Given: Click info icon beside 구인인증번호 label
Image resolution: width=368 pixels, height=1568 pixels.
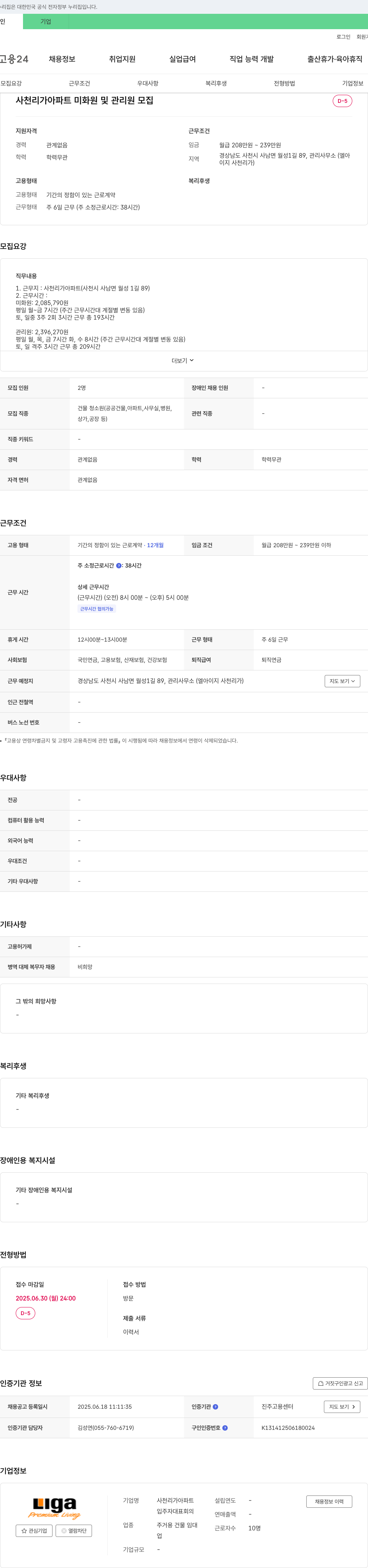Looking at the screenshot, I should click(x=225, y=1428).
